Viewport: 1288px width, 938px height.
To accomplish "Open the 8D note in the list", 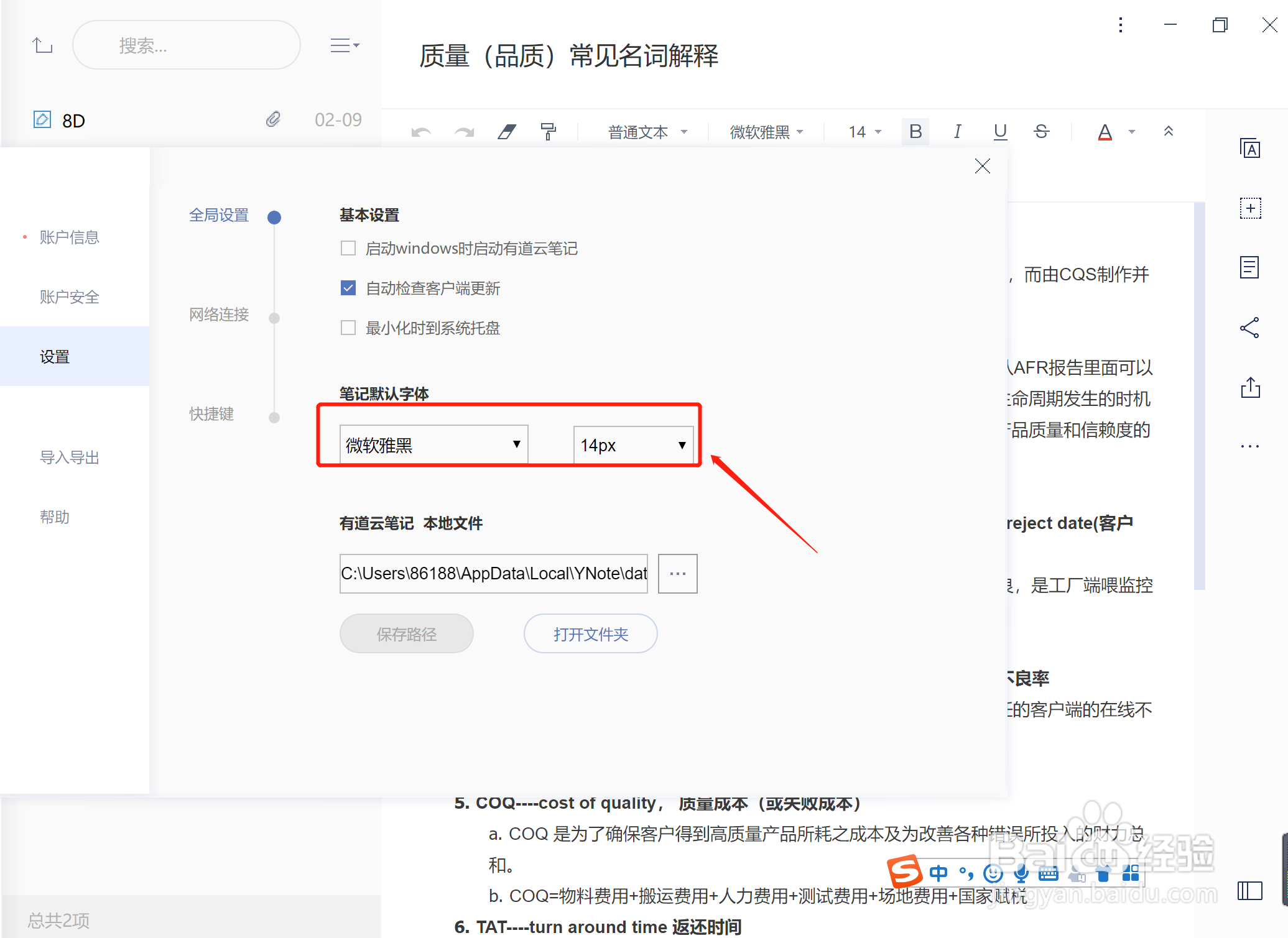I will tap(191, 119).
